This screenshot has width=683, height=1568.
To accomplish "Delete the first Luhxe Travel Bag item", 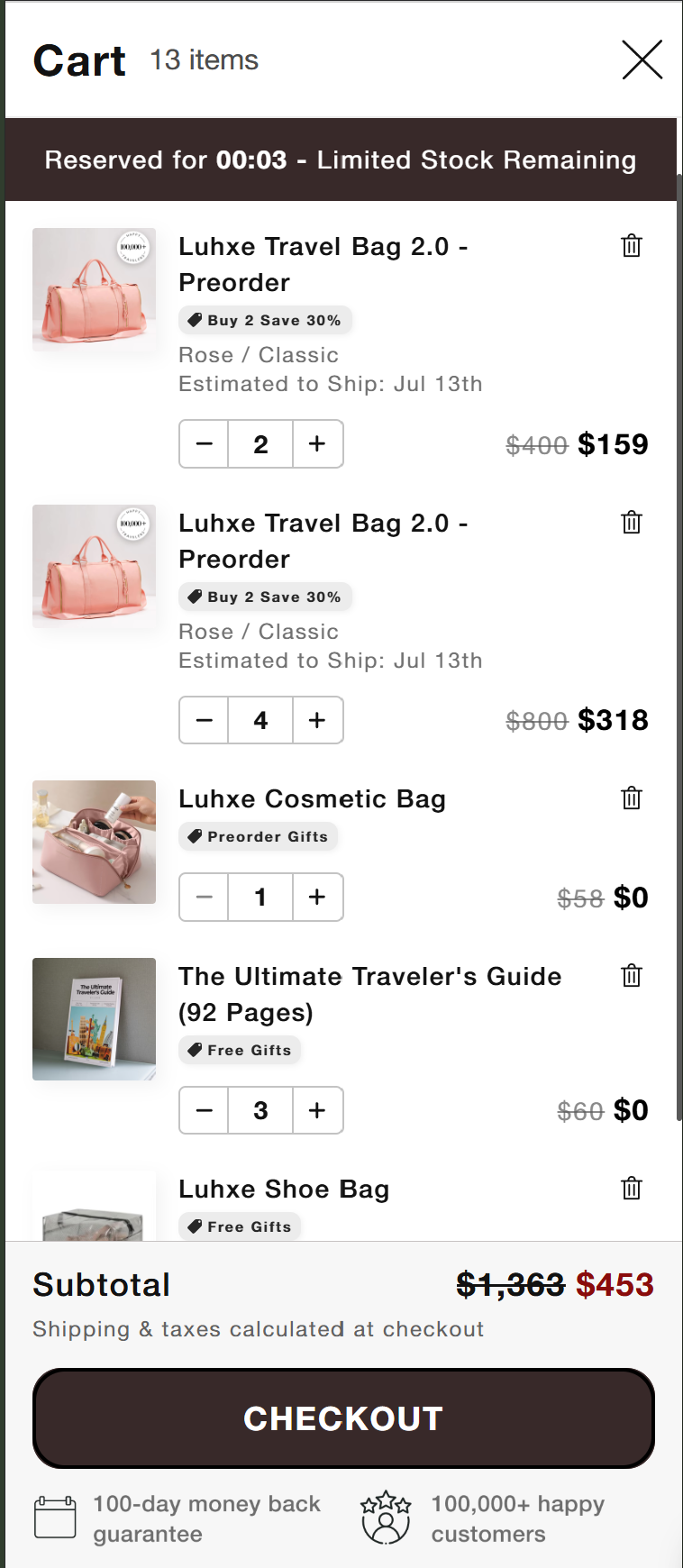I will pos(632,246).
